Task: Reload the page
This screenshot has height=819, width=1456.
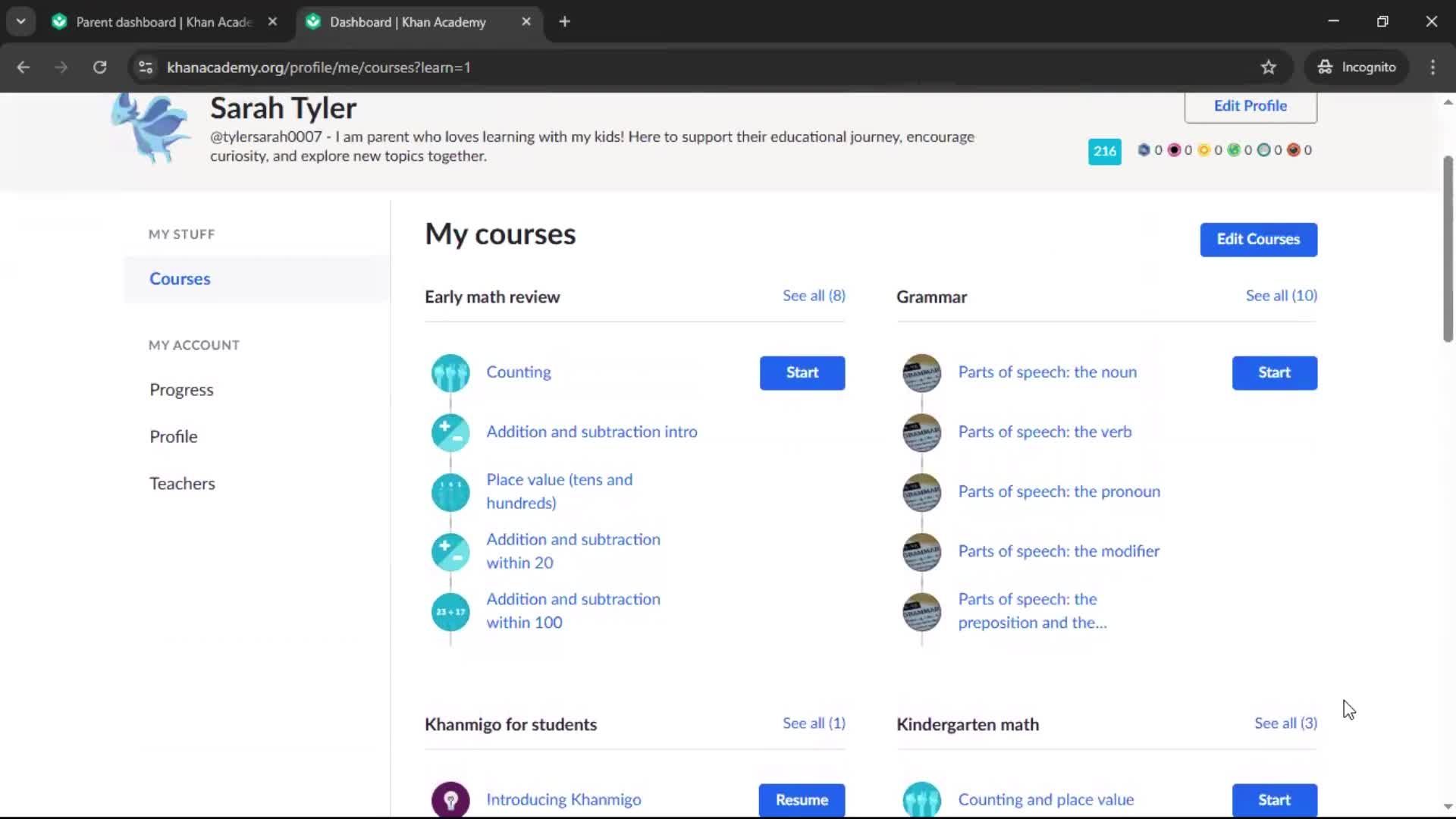Action: pos(99,67)
